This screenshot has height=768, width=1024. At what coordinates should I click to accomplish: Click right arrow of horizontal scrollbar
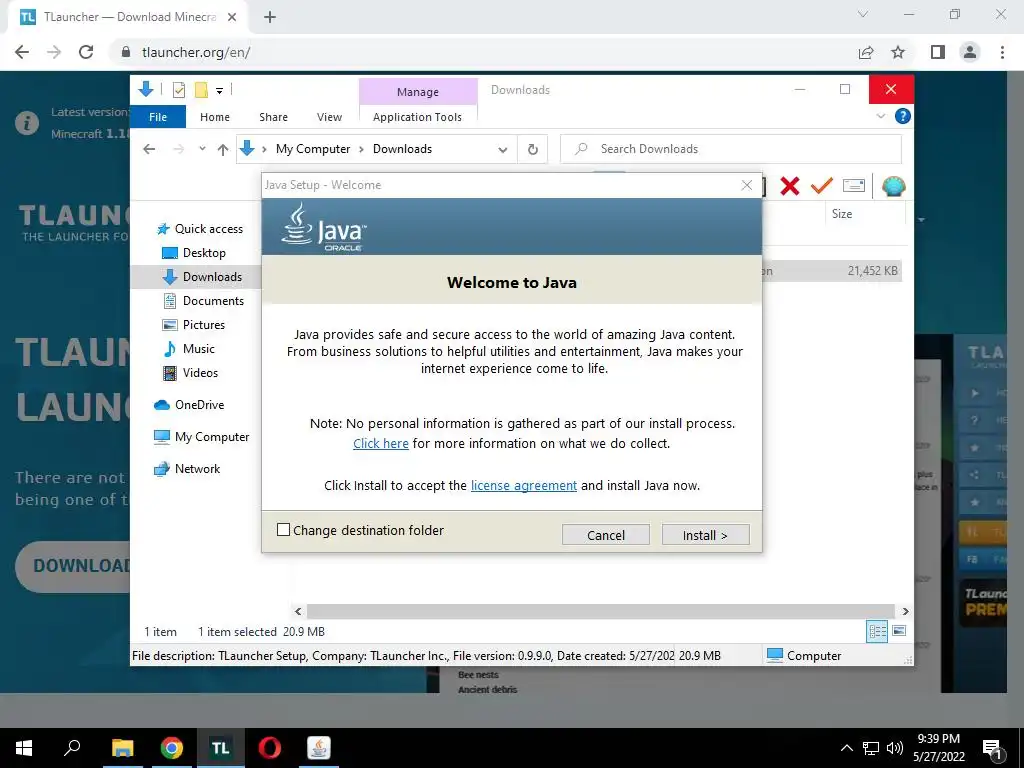click(905, 611)
